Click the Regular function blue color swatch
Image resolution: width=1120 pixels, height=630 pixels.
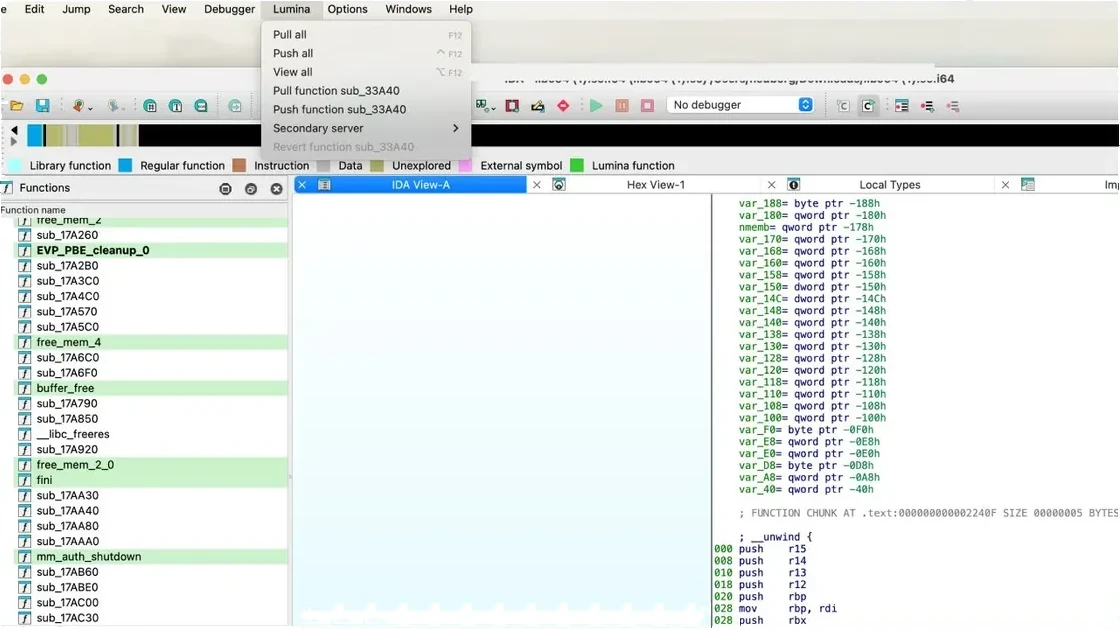pos(125,166)
